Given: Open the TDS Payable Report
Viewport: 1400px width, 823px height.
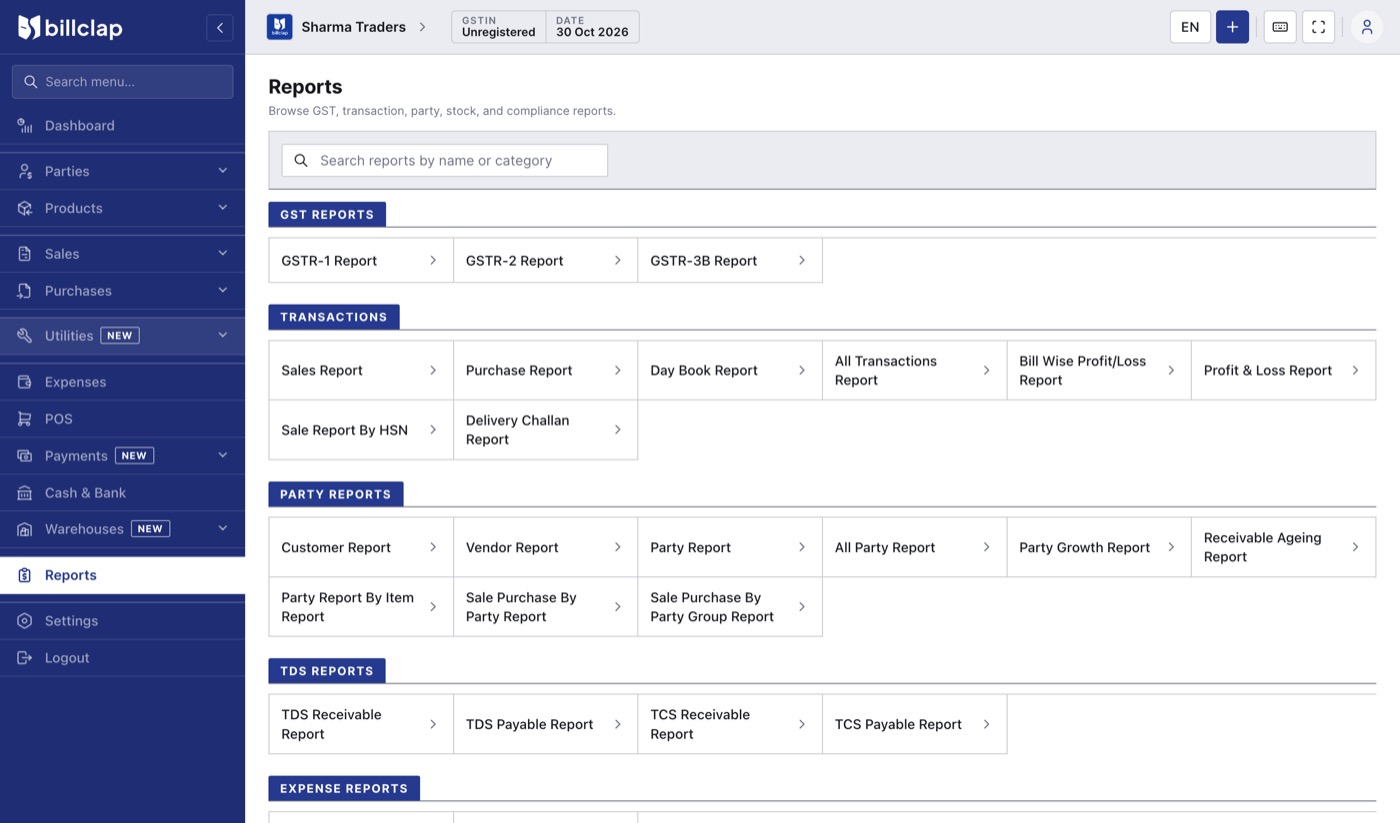Looking at the screenshot, I should [546, 724].
